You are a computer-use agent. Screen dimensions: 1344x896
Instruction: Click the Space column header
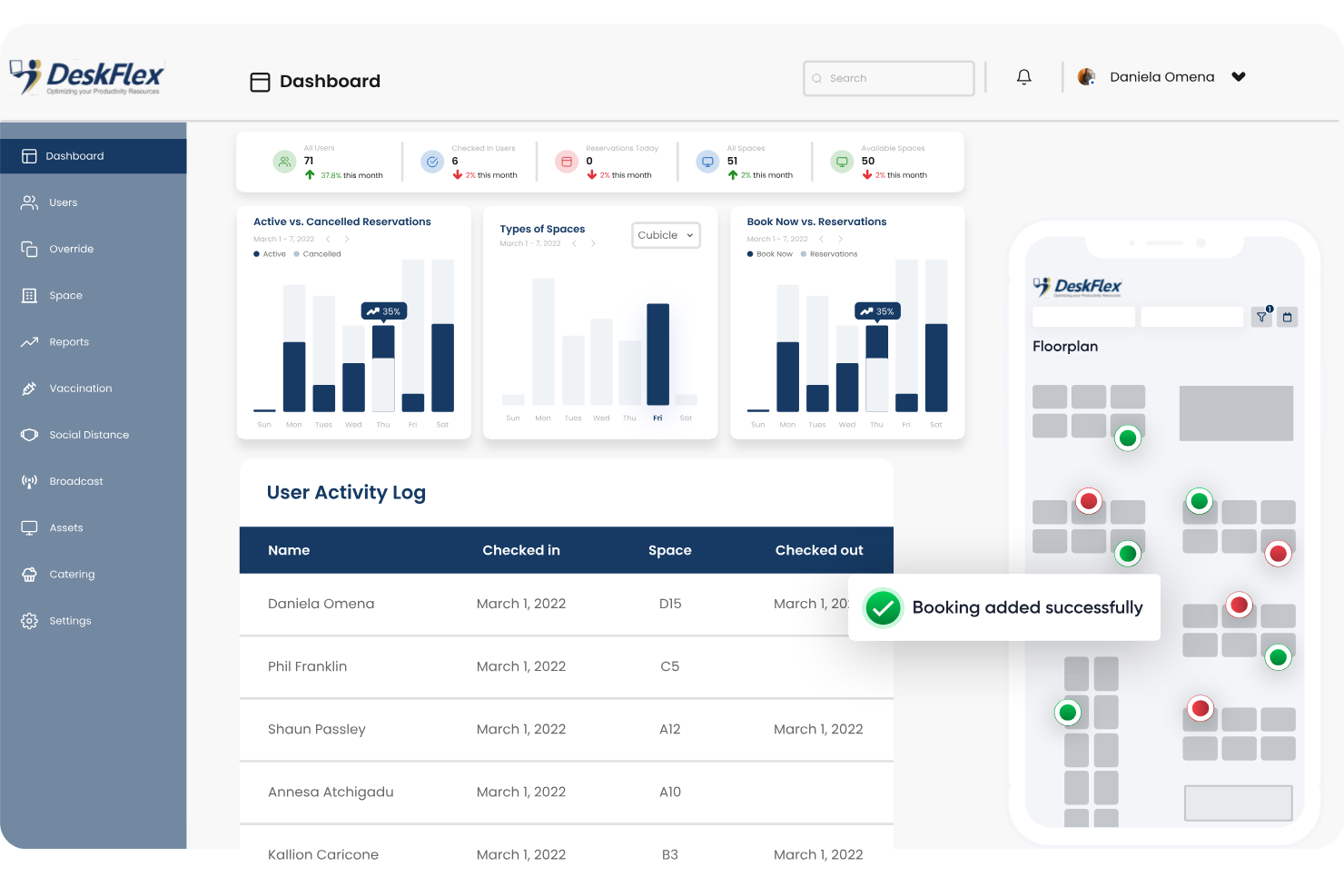pyautogui.click(x=670, y=550)
